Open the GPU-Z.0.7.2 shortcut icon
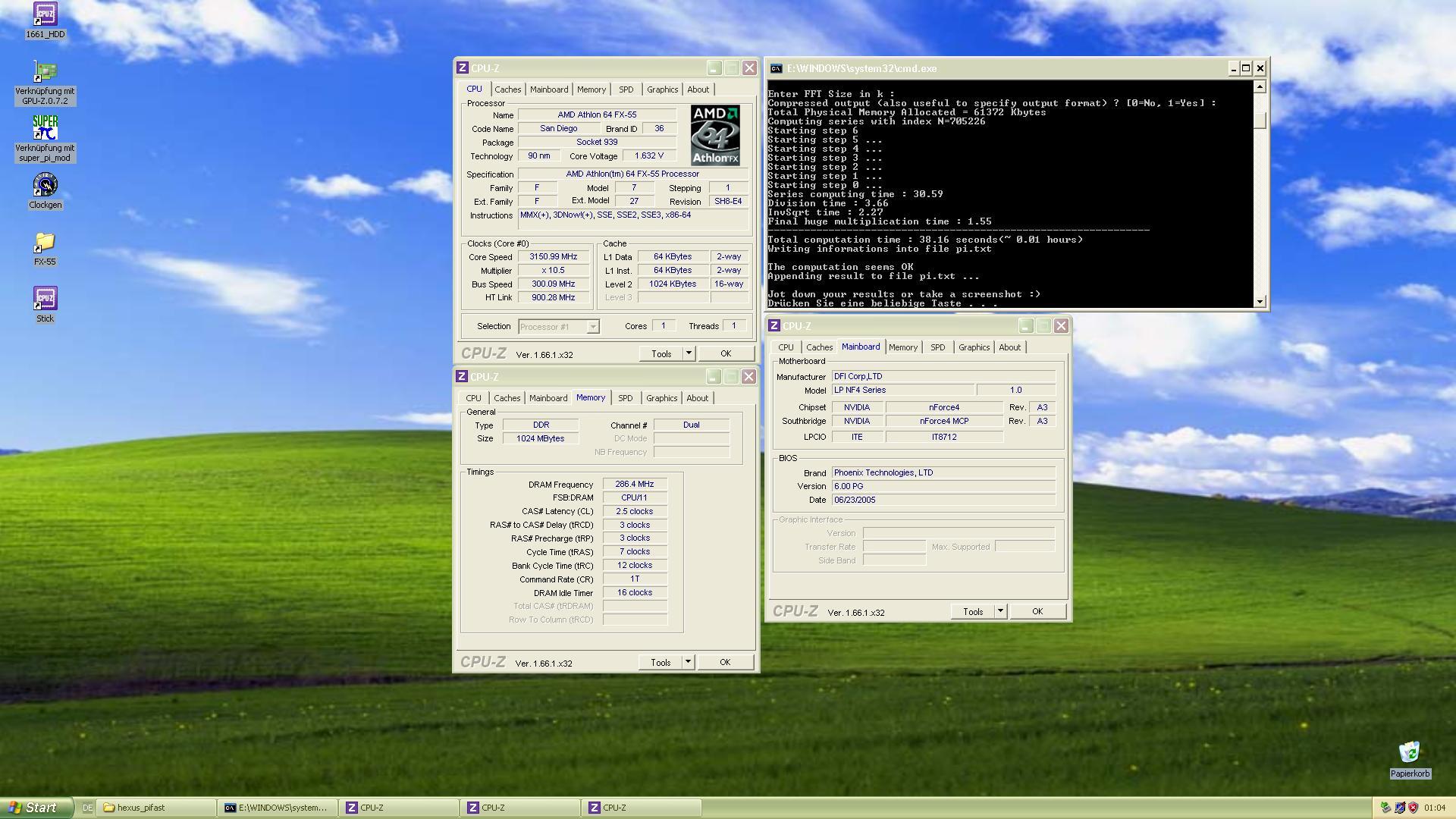 45,72
